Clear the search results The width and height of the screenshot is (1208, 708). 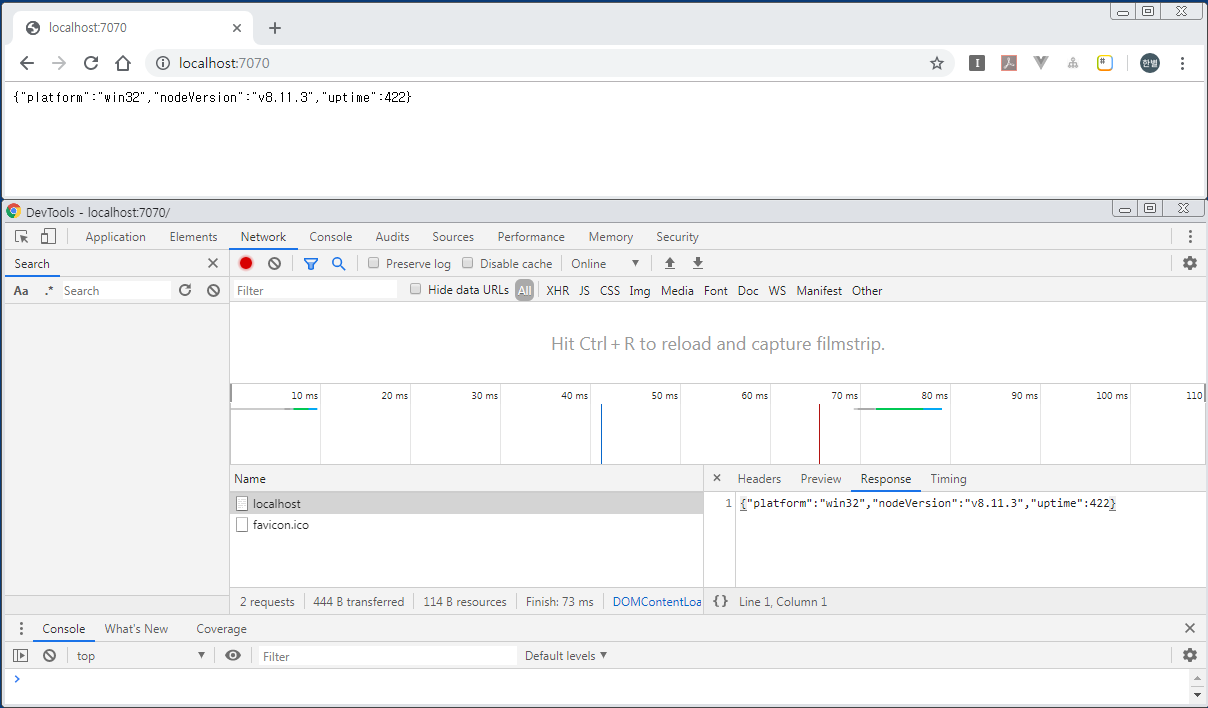tap(213, 290)
